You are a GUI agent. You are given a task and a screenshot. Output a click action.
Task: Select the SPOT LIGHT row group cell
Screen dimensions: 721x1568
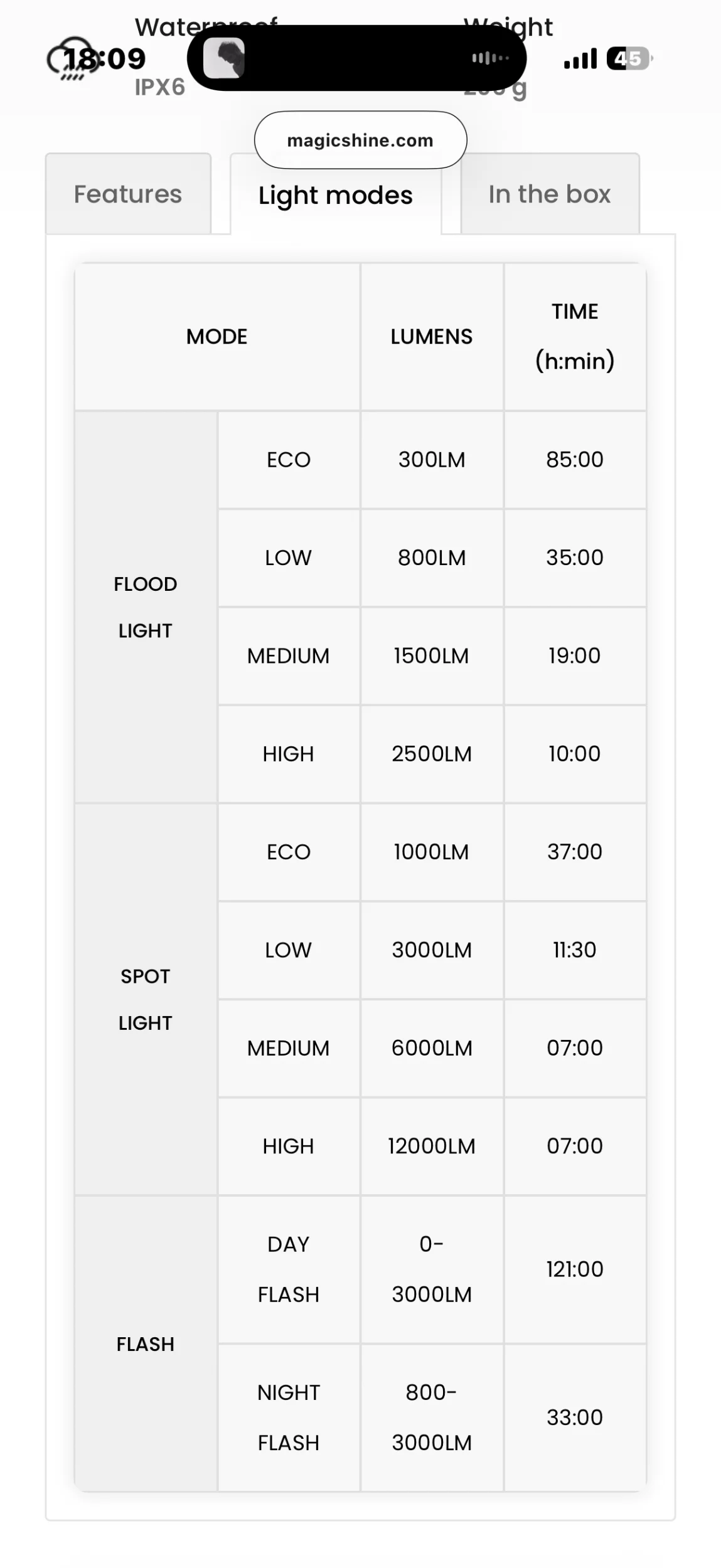tap(146, 999)
